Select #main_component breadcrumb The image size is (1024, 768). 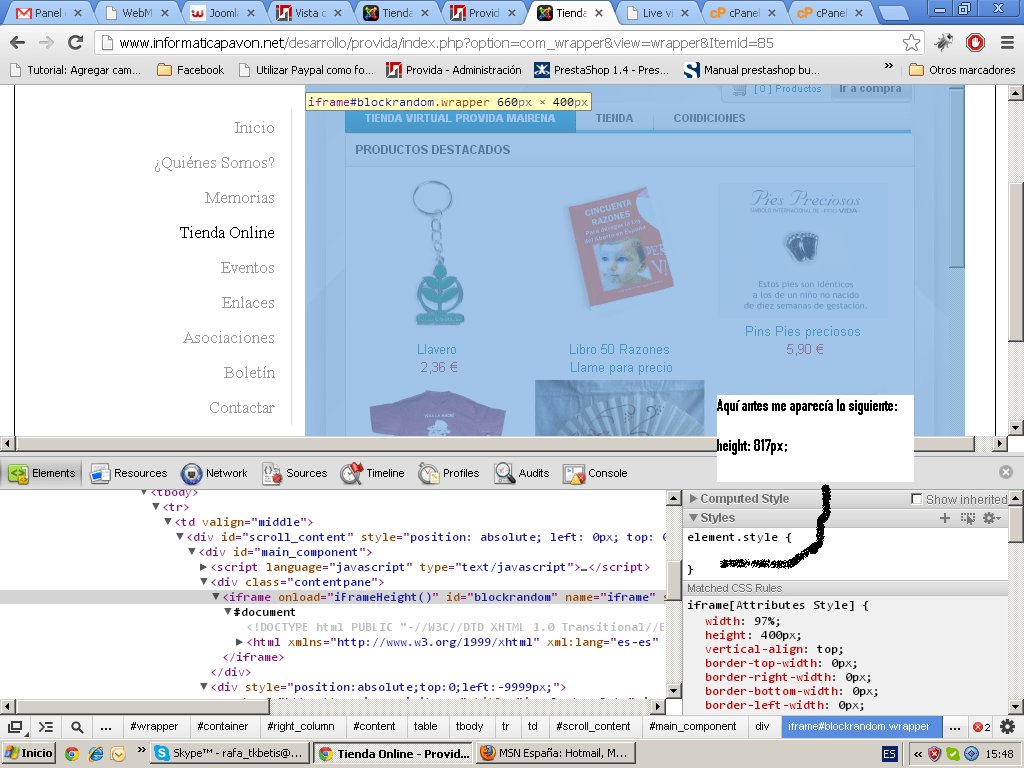(692, 726)
